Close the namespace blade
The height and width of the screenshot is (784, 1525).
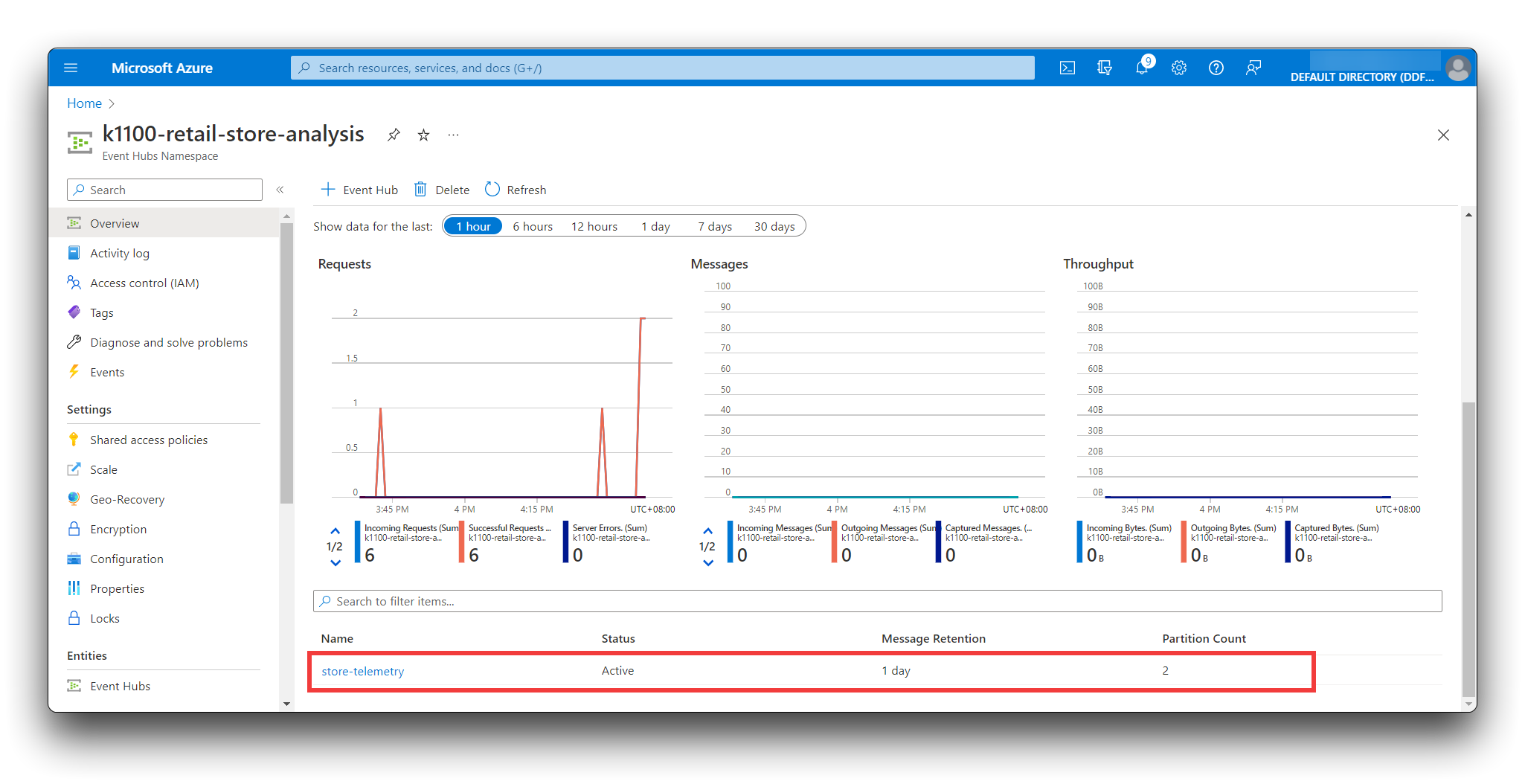tap(1443, 135)
